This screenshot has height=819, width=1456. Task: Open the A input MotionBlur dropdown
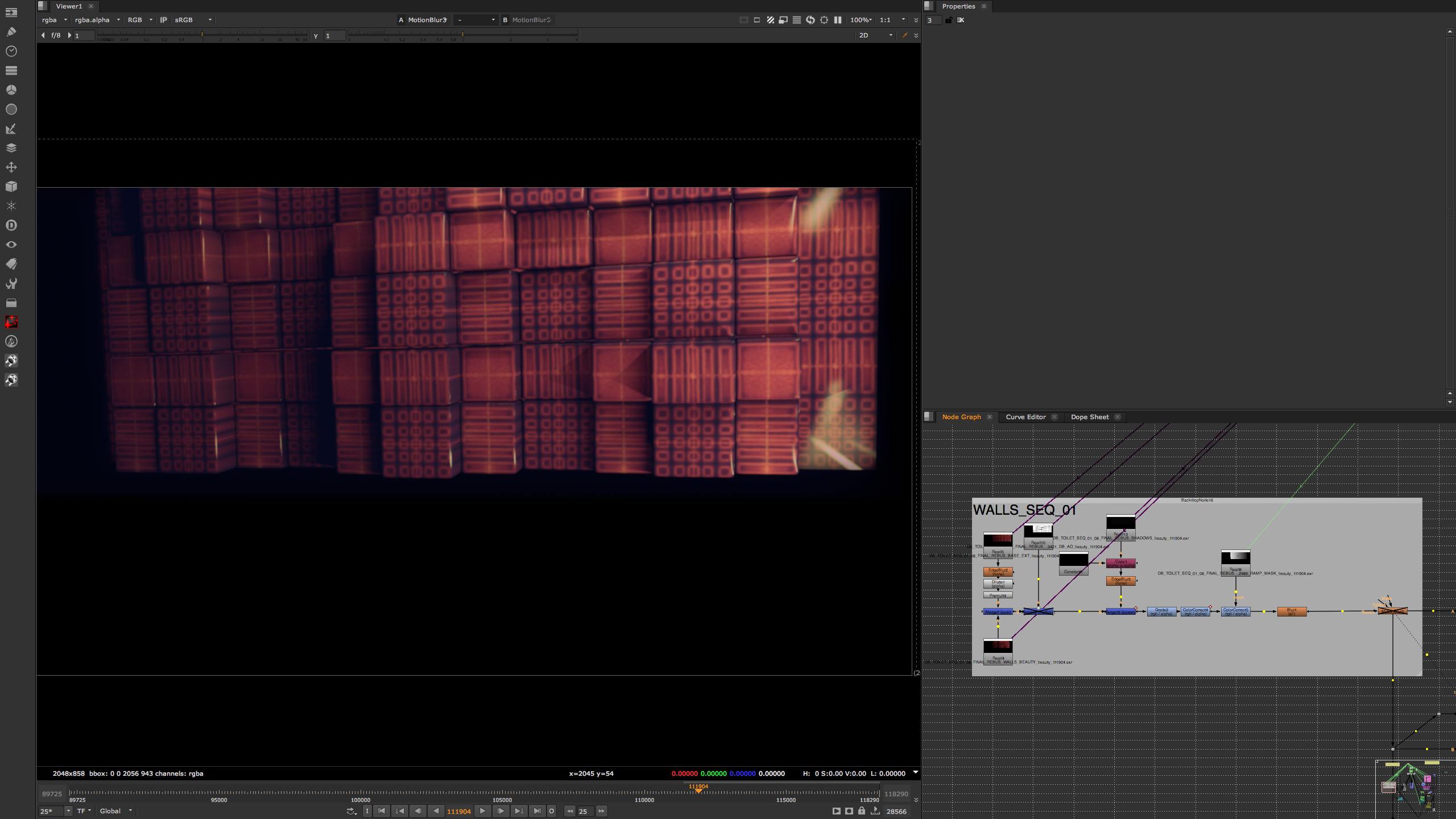click(x=427, y=20)
